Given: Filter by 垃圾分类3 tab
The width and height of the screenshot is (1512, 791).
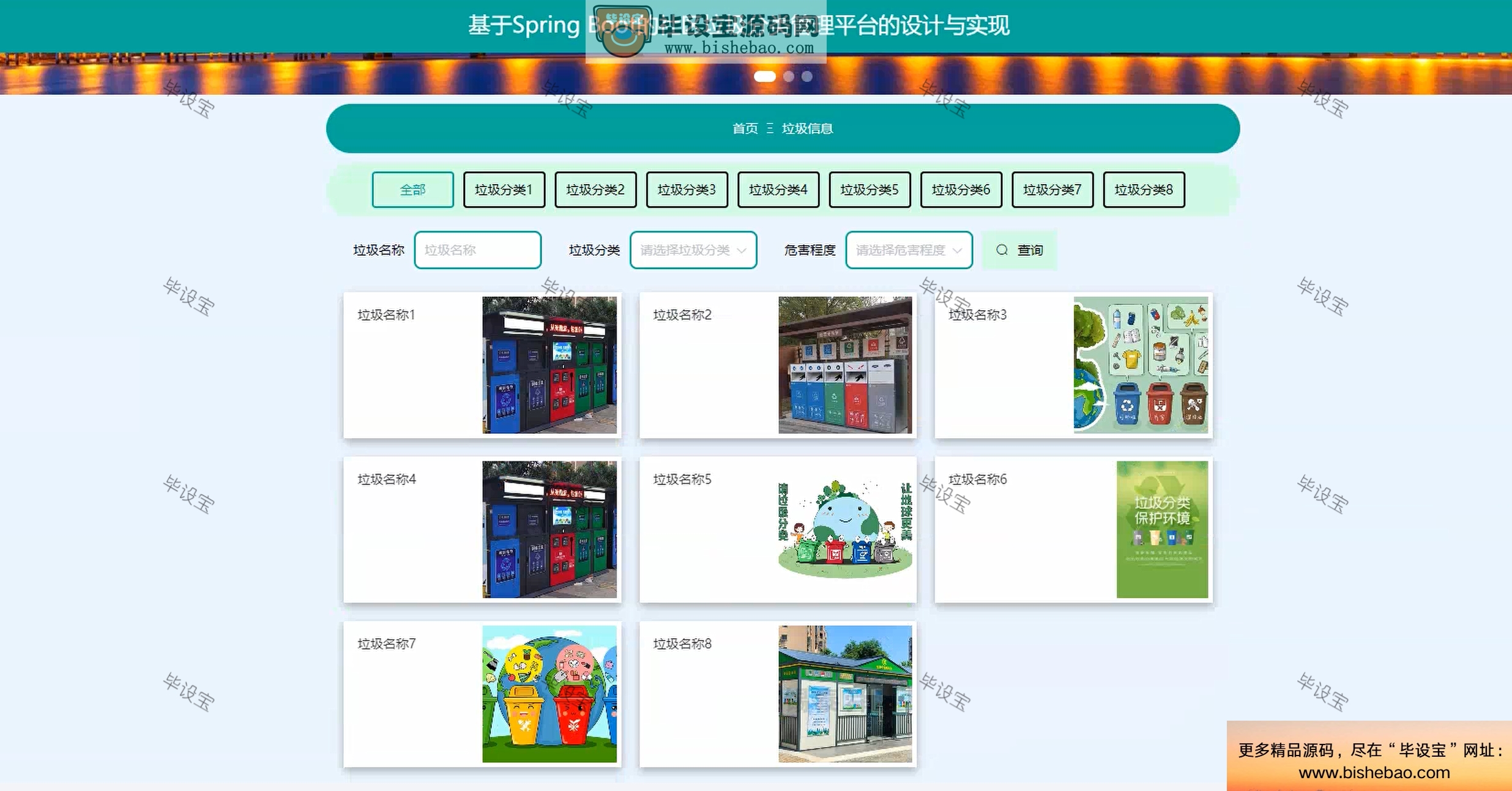Looking at the screenshot, I should pyautogui.click(x=687, y=190).
